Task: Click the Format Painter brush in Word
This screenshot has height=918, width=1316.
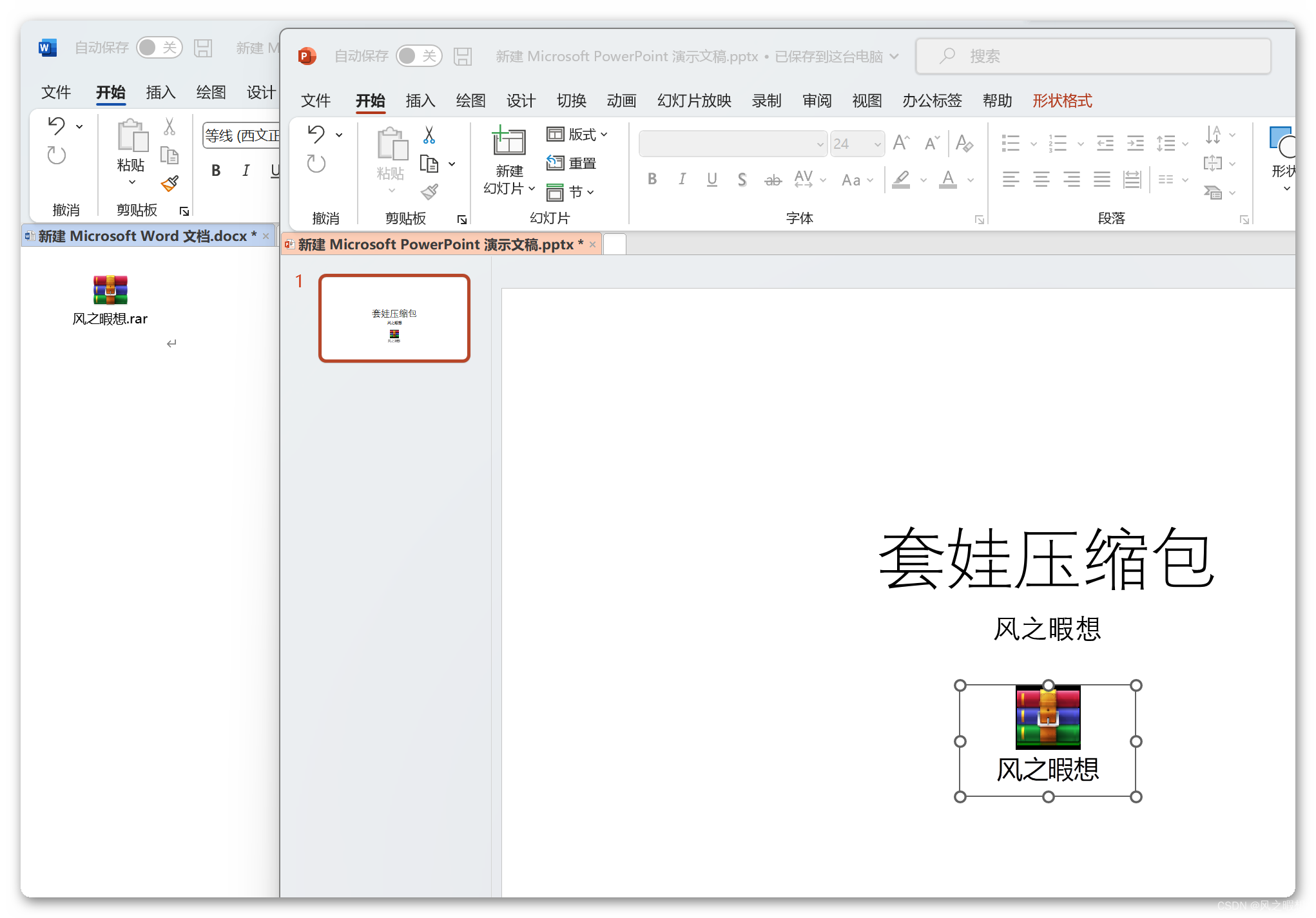Action: click(170, 184)
